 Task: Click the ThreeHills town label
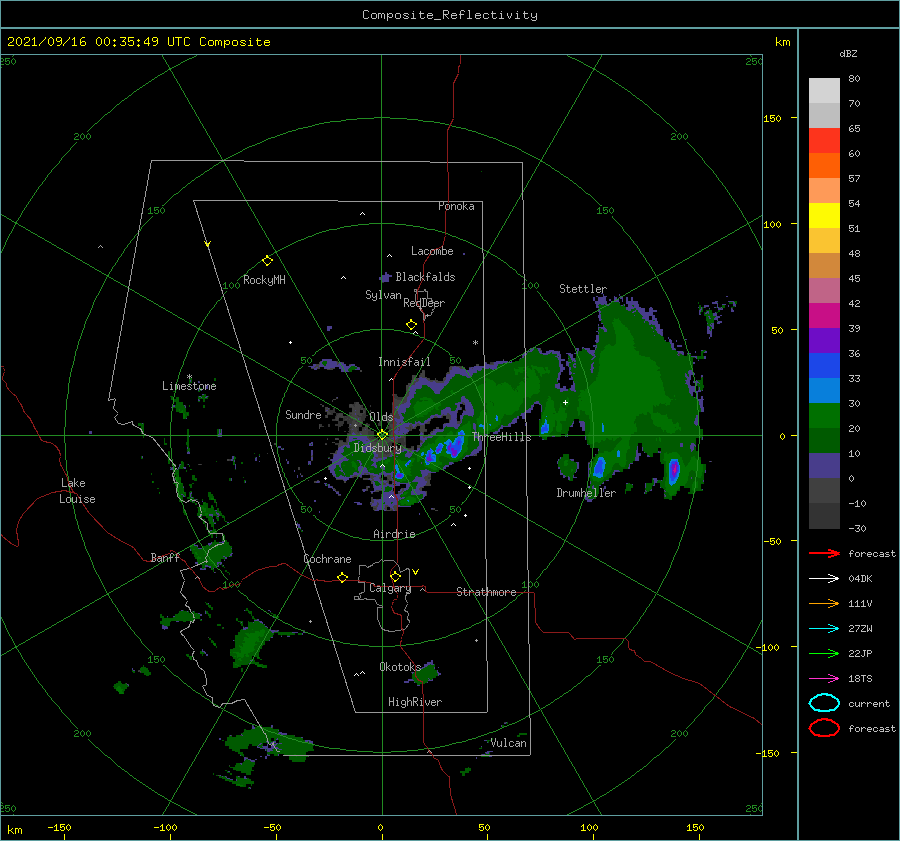(502, 437)
